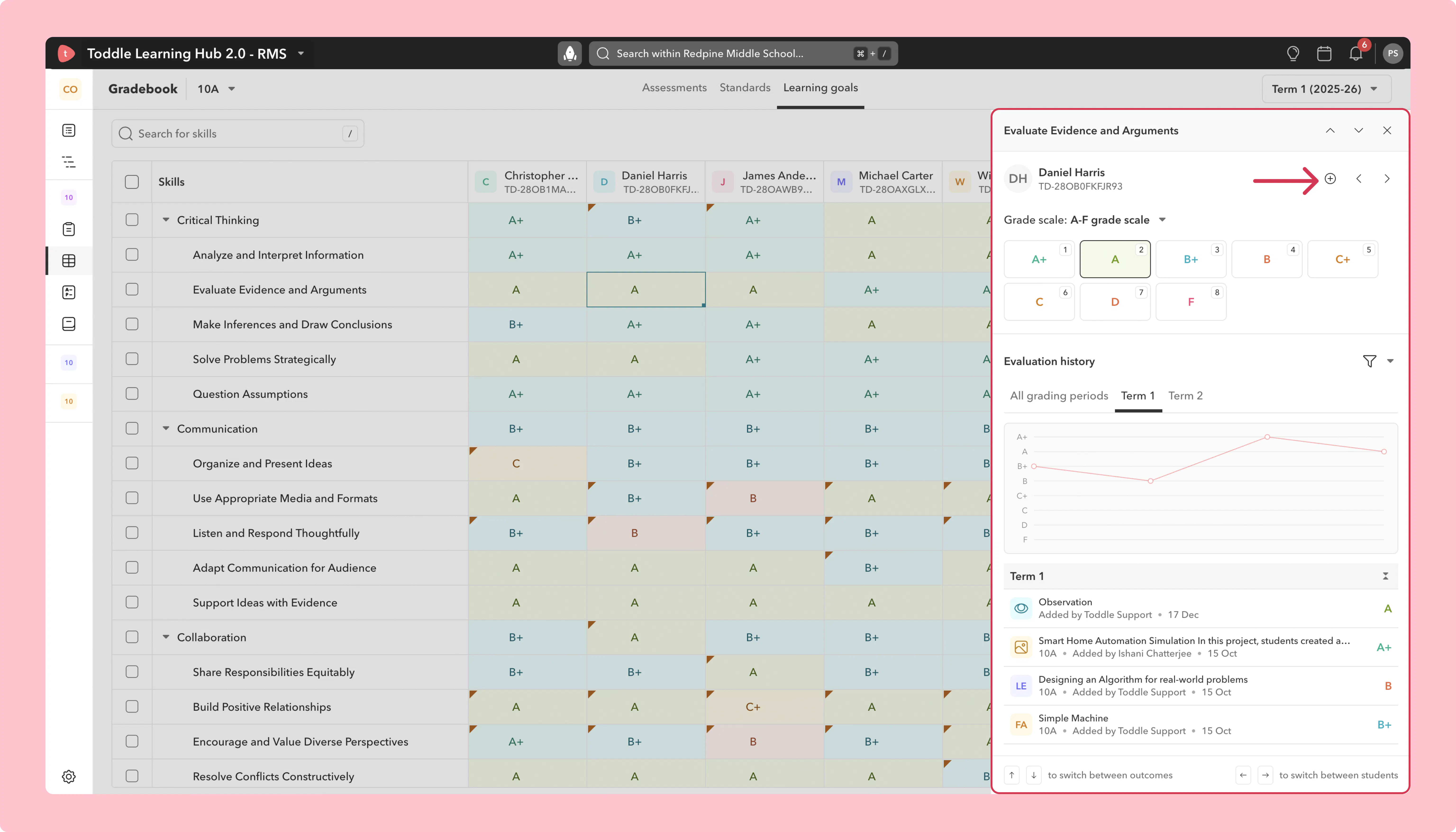The height and width of the screenshot is (832, 1456).
Task: Go to previous student arrow
Action: (x=1359, y=178)
